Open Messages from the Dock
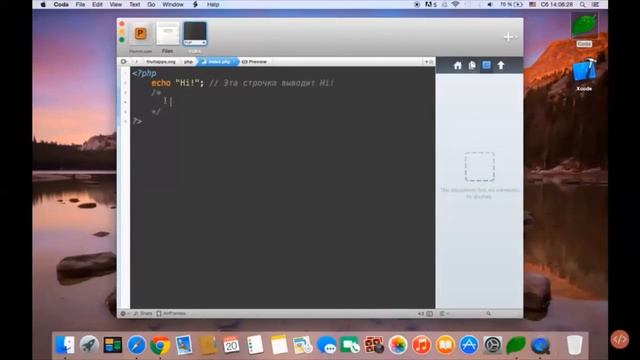 [327, 345]
